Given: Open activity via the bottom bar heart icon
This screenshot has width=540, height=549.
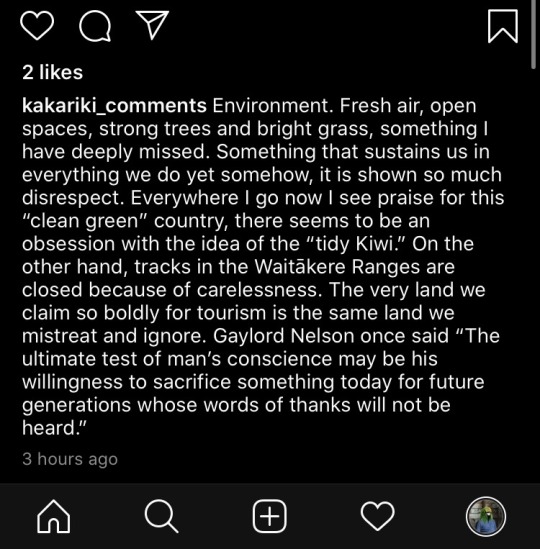Looking at the screenshot, I should [378, 516].
